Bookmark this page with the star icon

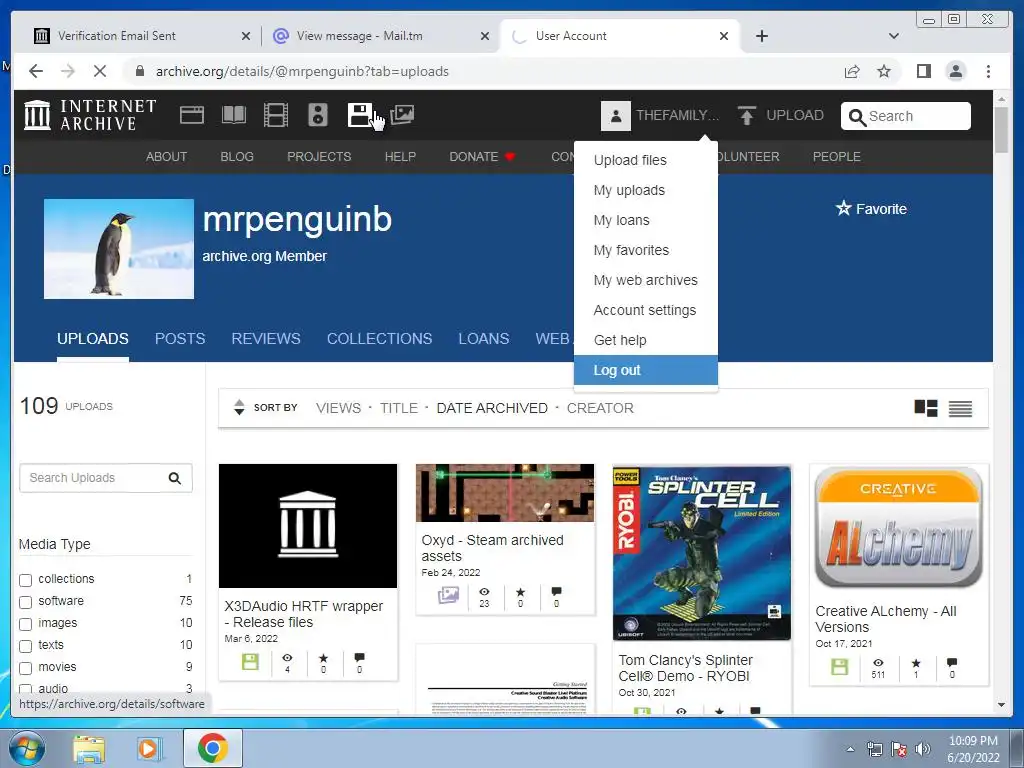click(884, 71)
